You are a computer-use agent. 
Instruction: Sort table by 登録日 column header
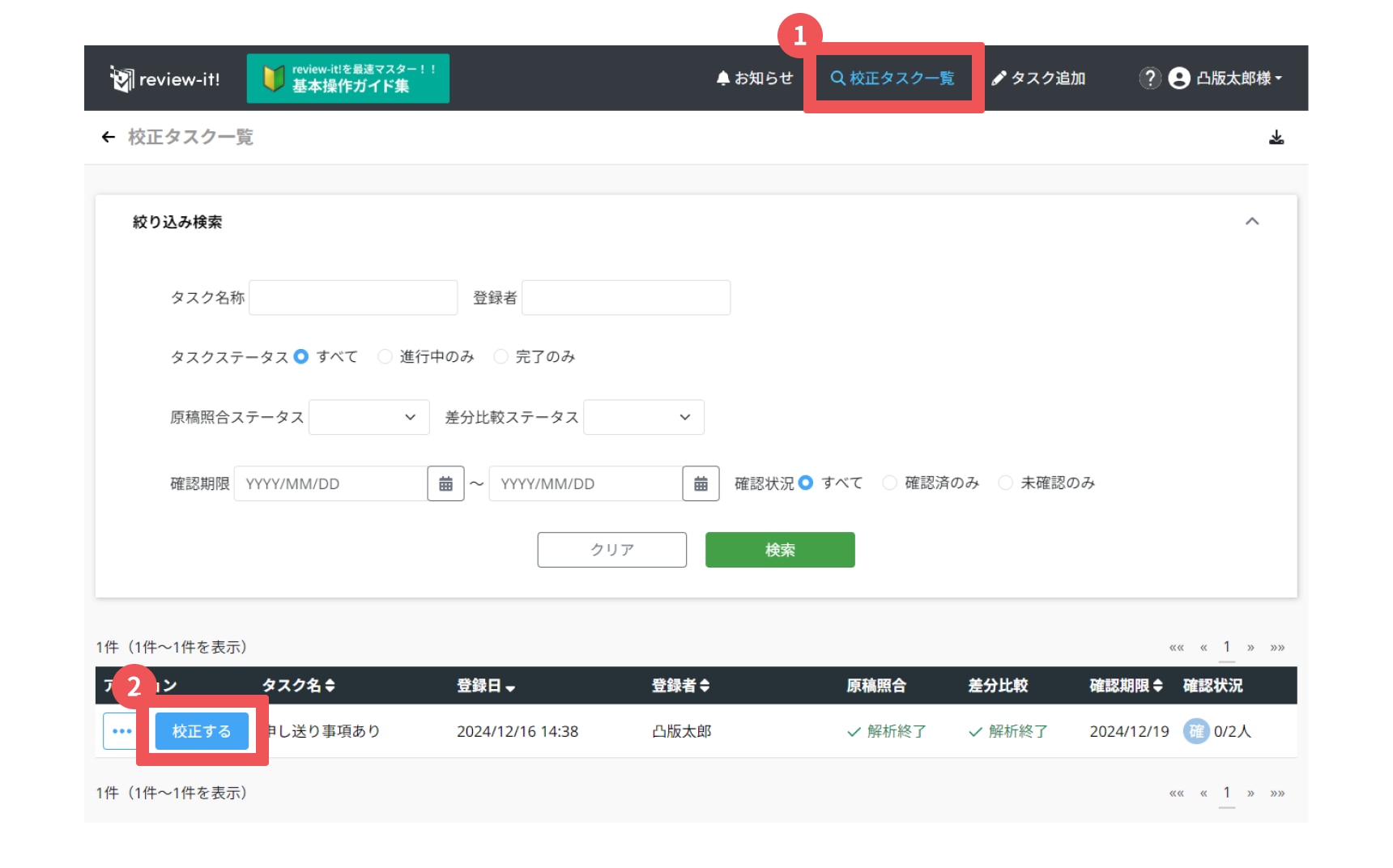[485, 686]
